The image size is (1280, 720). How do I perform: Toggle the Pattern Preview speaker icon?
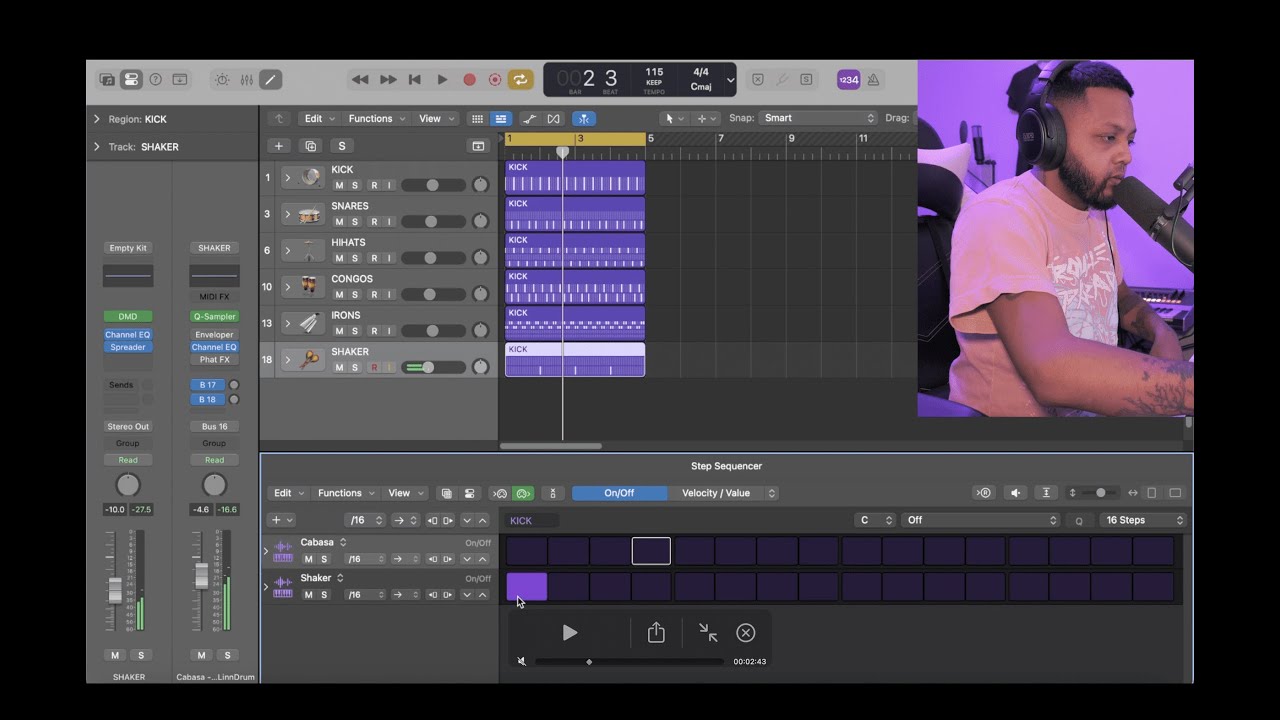pos(1015,493)
